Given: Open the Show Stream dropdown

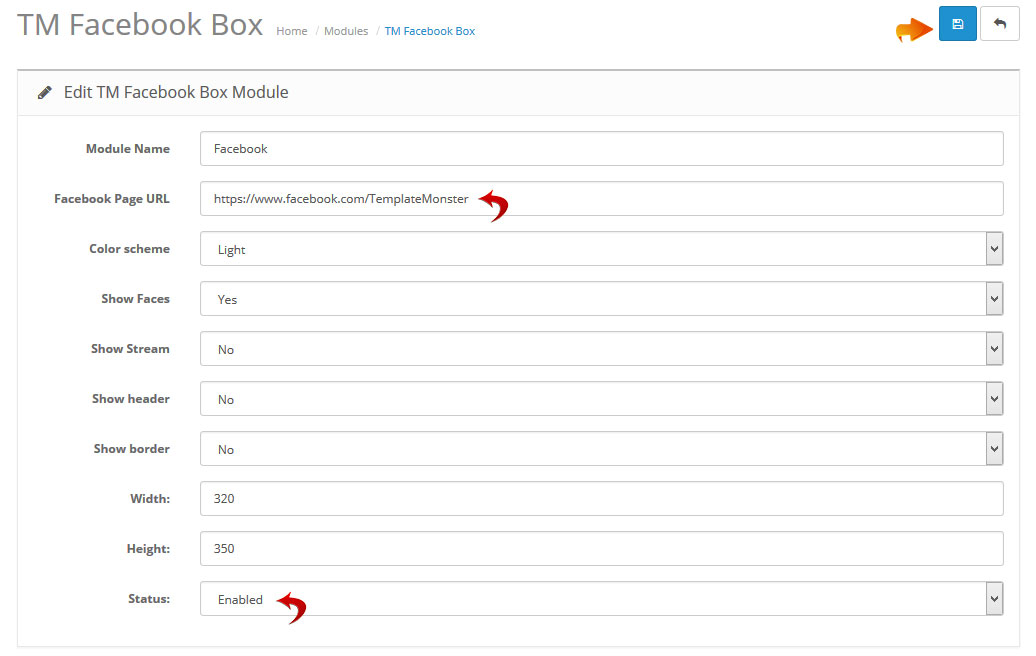Looking at the screenshot, I should (601, 349).
